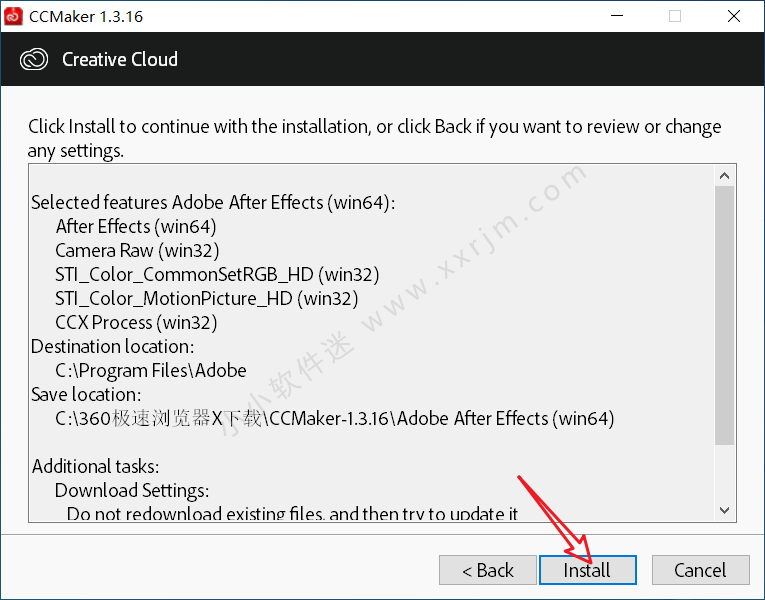Click the Download Settings line in summary
Viewport: 765px width, 600px height.
(x=132, y=491)
